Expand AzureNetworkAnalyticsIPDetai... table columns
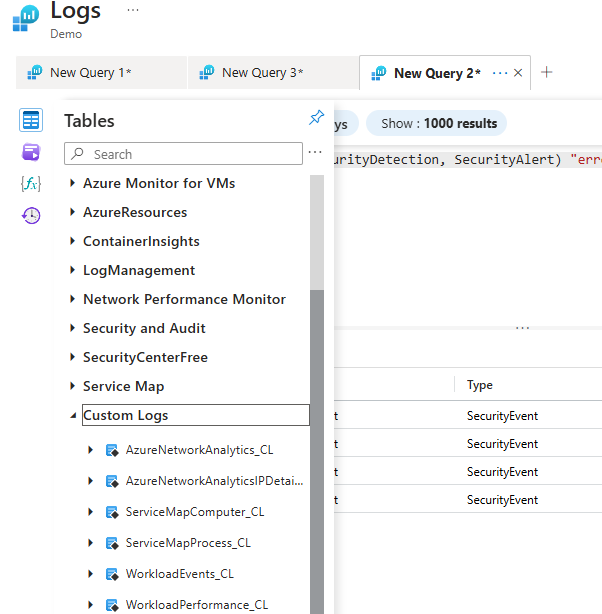 point(90,481)
